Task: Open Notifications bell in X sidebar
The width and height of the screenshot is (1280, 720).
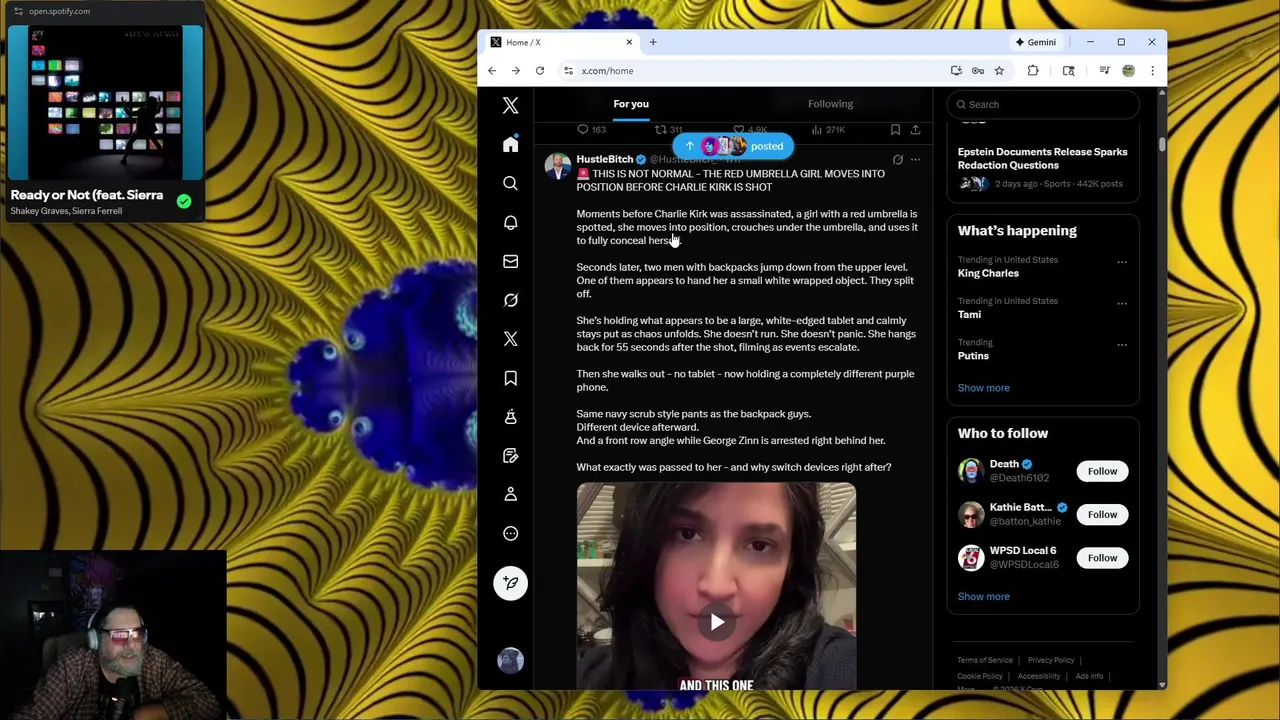Action: (x=510, y=223)
